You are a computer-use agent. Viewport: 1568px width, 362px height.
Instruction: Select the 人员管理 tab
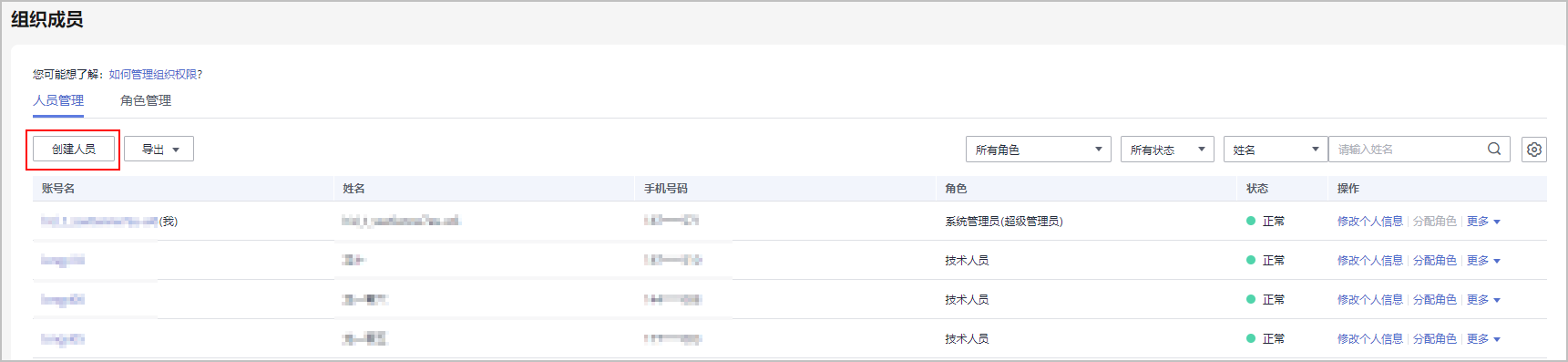point(58,100)
